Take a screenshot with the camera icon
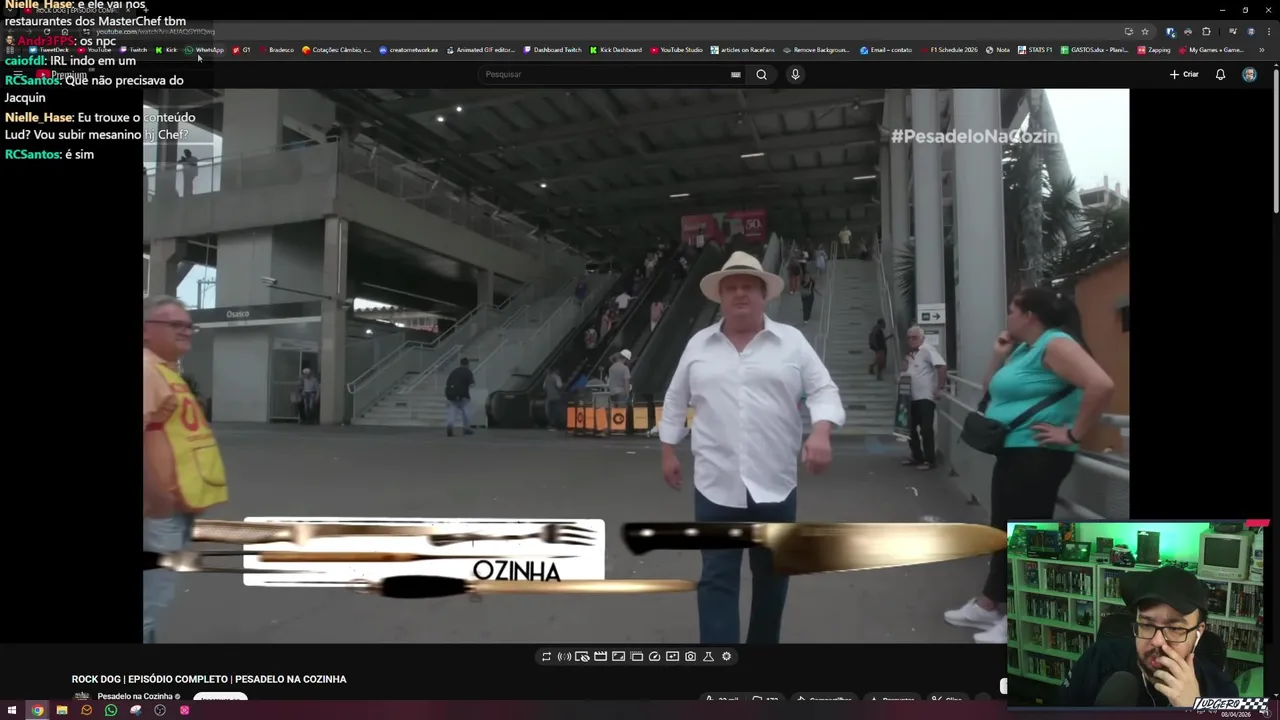 coord(690,657)
